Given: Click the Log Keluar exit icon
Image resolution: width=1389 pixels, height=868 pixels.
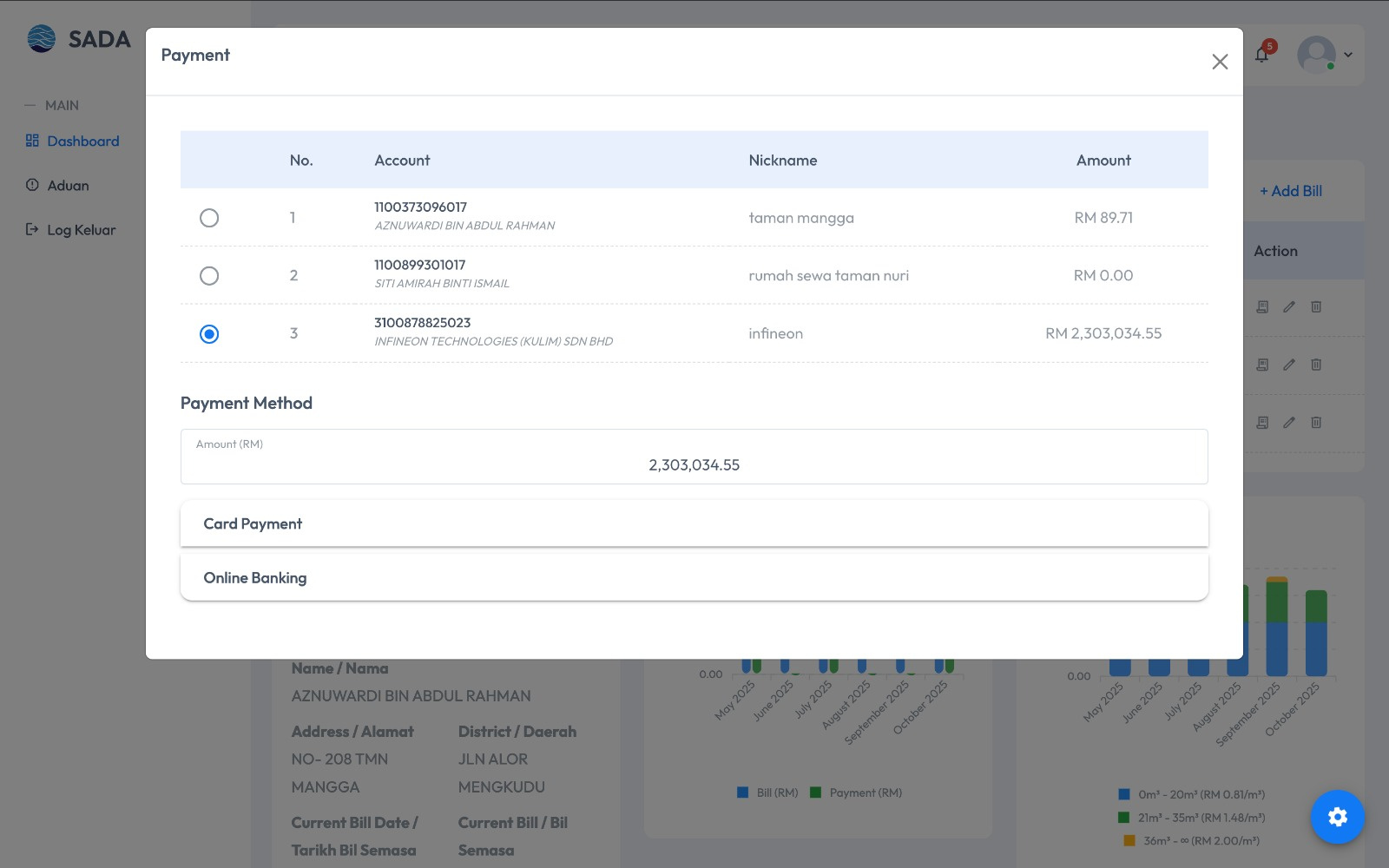Looking at the screenshot, I should point(32,230).
